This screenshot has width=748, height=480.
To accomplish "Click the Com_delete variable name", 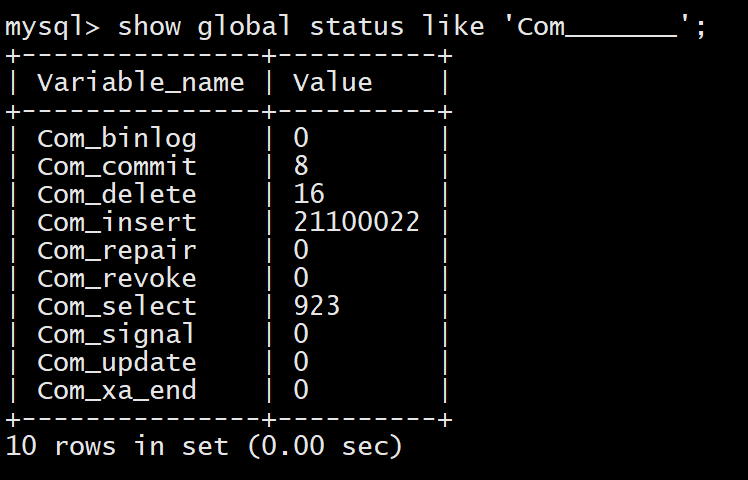I will pyautogui.click(x=117, y=194).
